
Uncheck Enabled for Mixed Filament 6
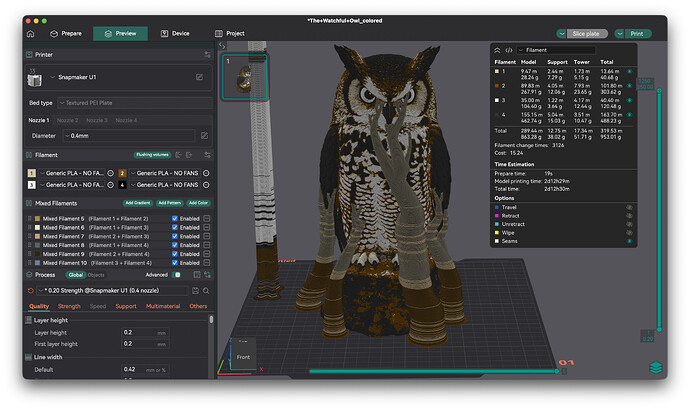point(175,228)
